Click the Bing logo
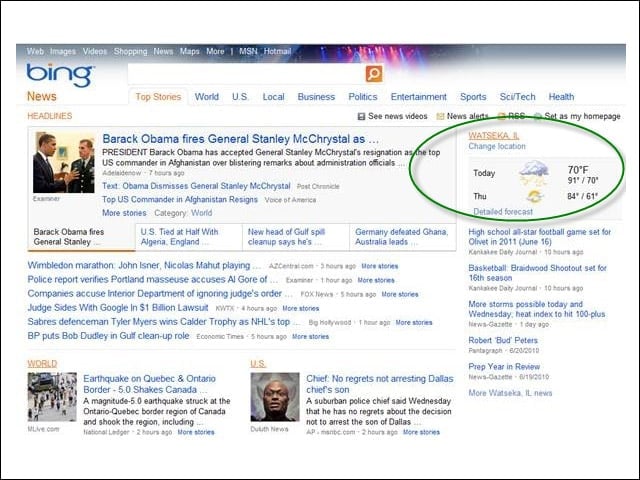 [60, 75]
